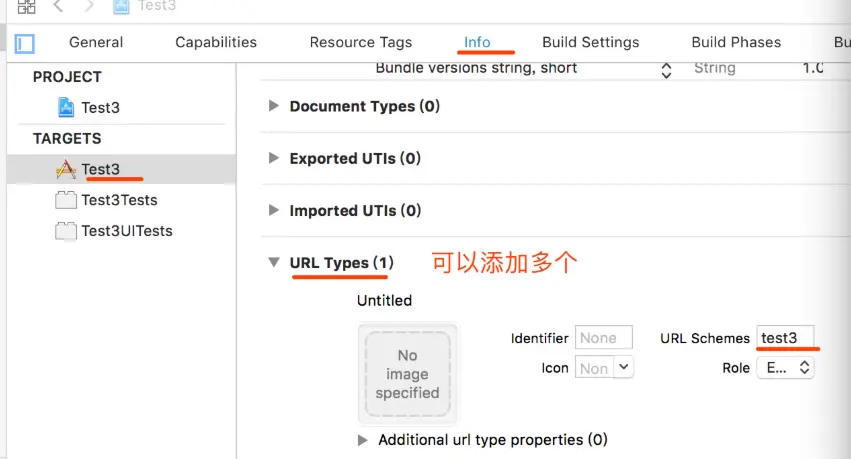
Task: Click the forward navigation arrow
Action: 87,6
